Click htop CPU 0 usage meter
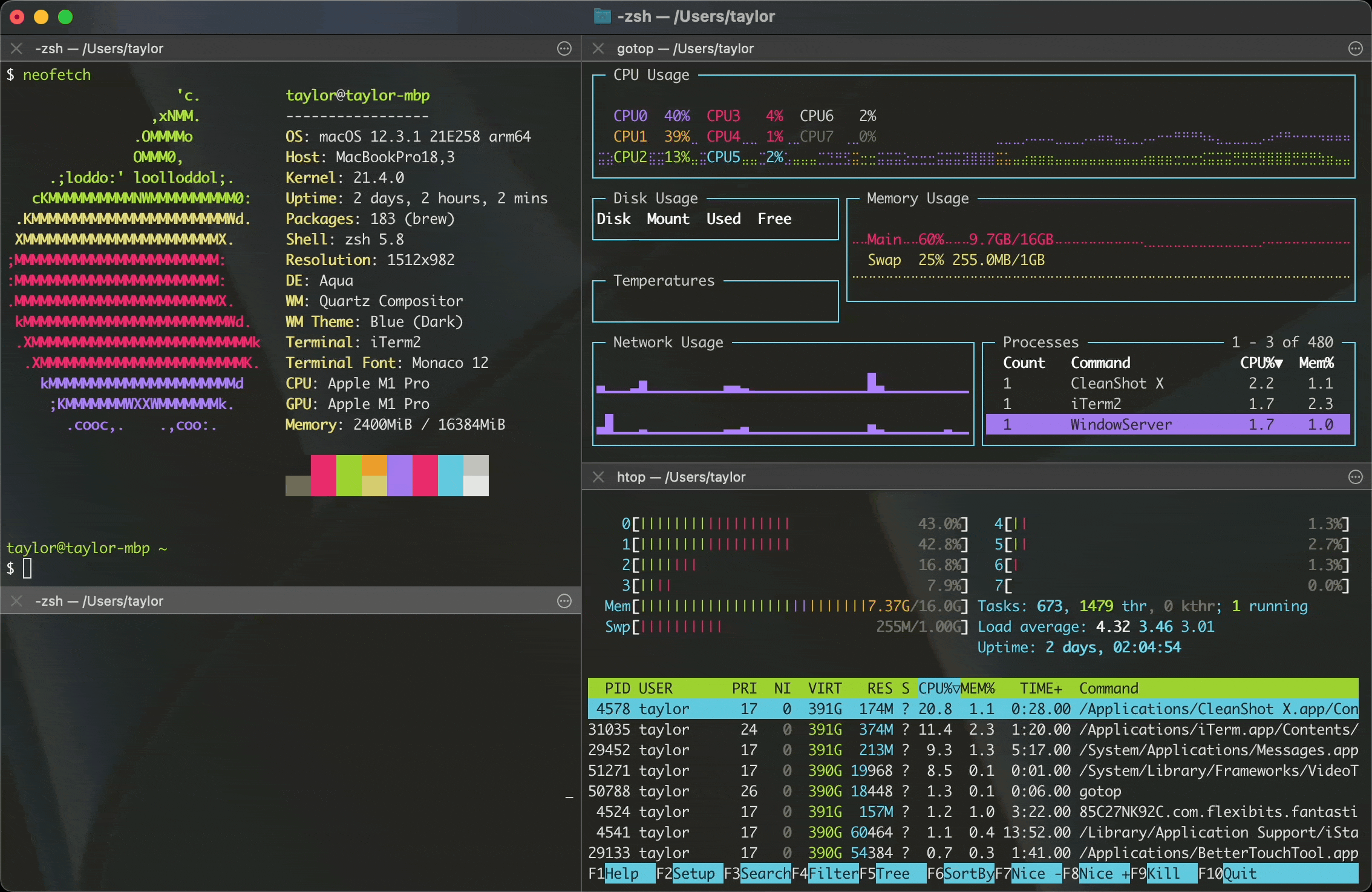Viewport: 1372px width, 892px height. (795, 523)
